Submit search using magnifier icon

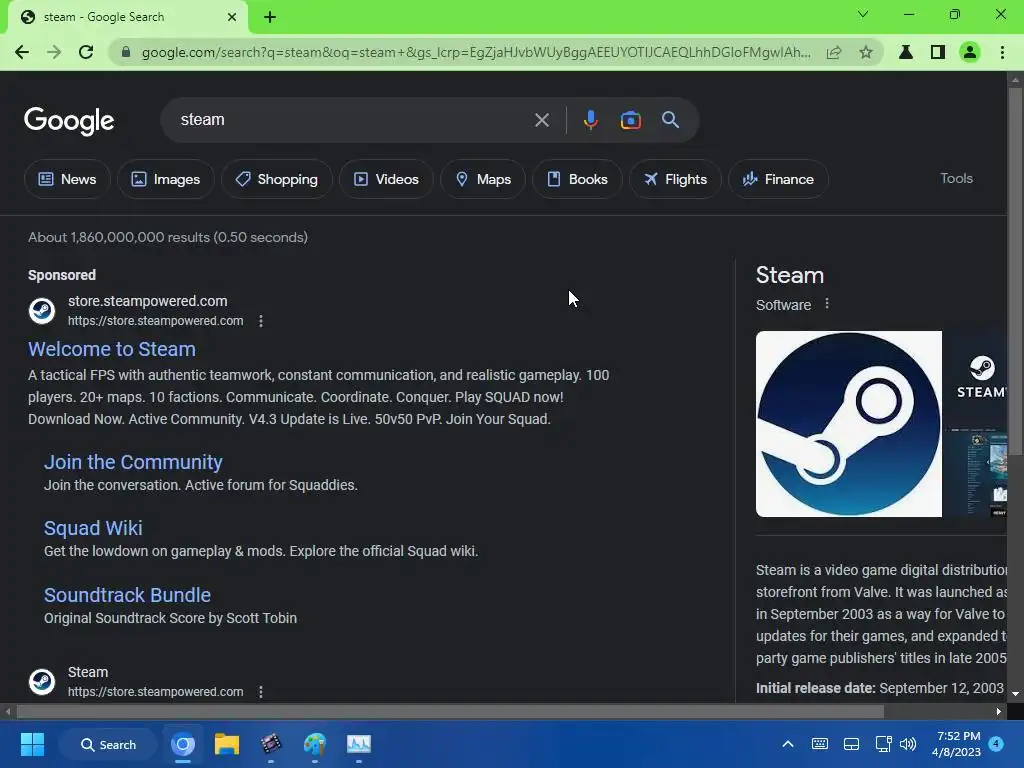point(670,120)
